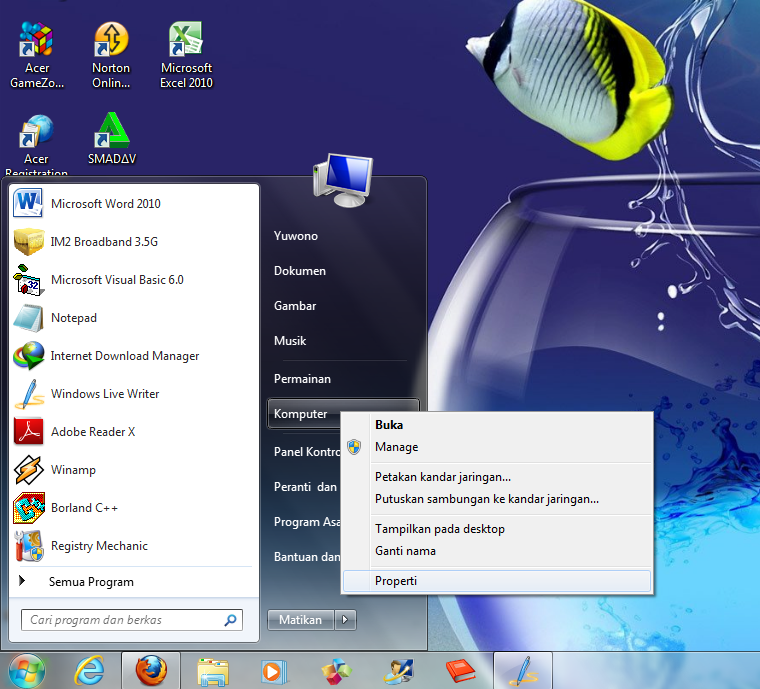This screenshot has height=689, width=760.
Task: Open Peranti dan Printer entry
Action: pos(305,486)
